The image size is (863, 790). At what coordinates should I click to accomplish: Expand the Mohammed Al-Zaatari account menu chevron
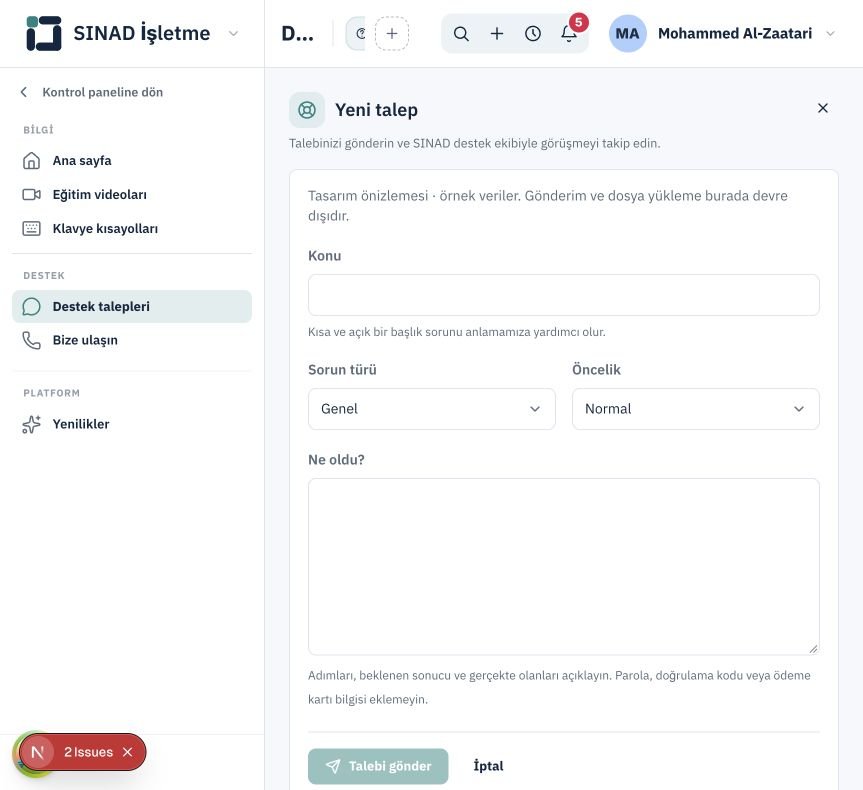(x=831, y=34)
